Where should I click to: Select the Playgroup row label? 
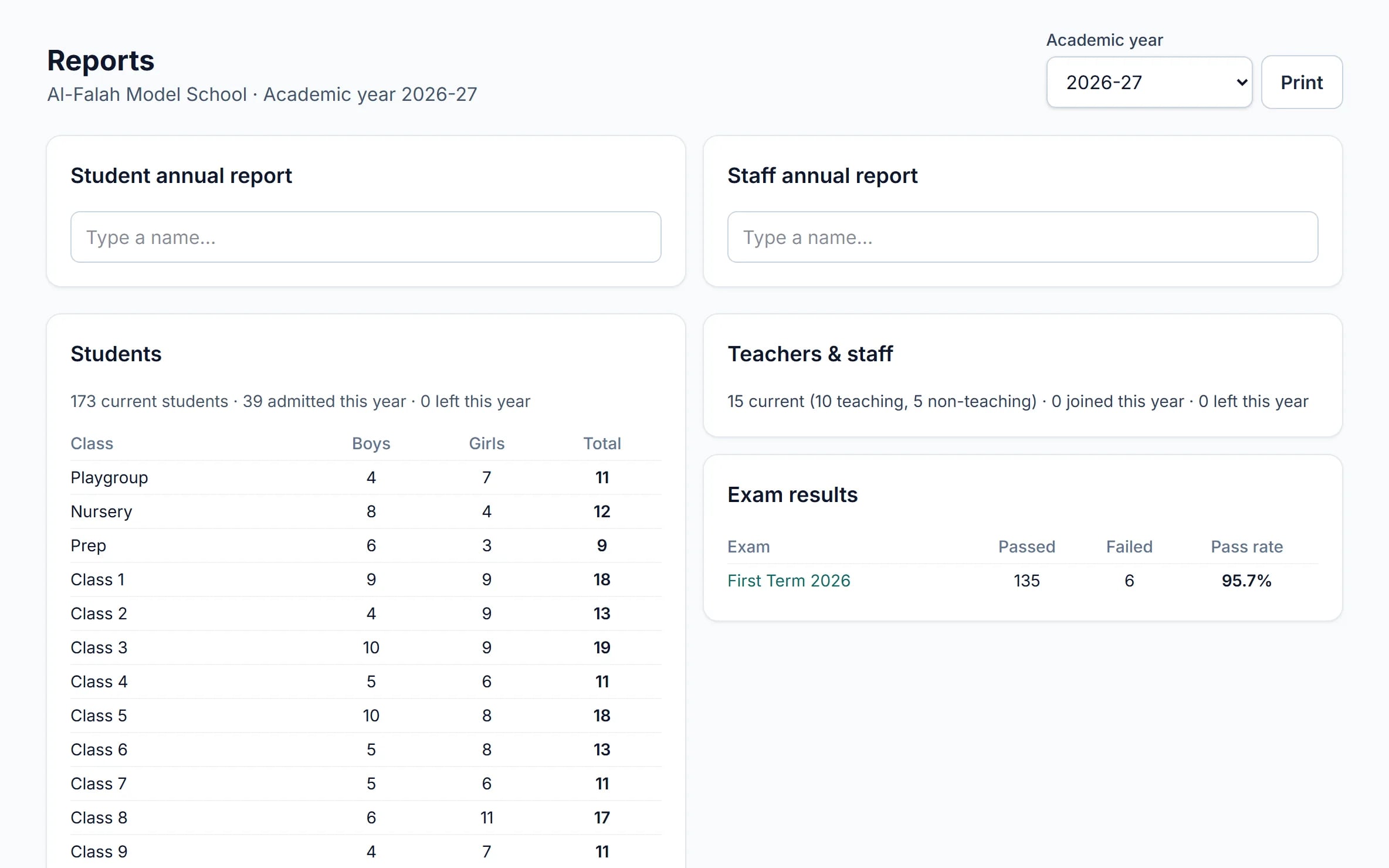pyautogui.click(x=109, y=477)
